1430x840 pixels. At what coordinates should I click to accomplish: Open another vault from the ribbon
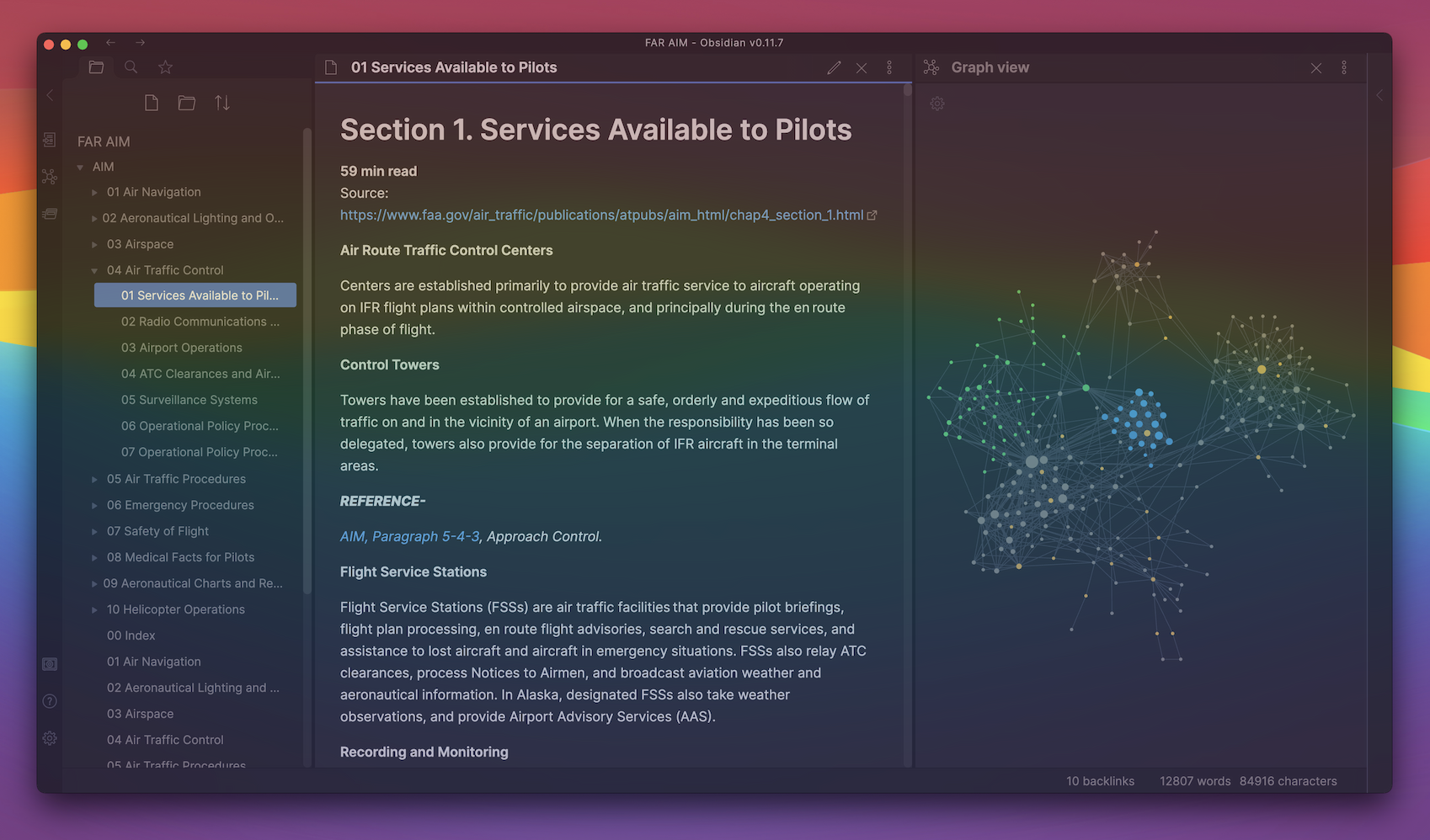point(50,664)
